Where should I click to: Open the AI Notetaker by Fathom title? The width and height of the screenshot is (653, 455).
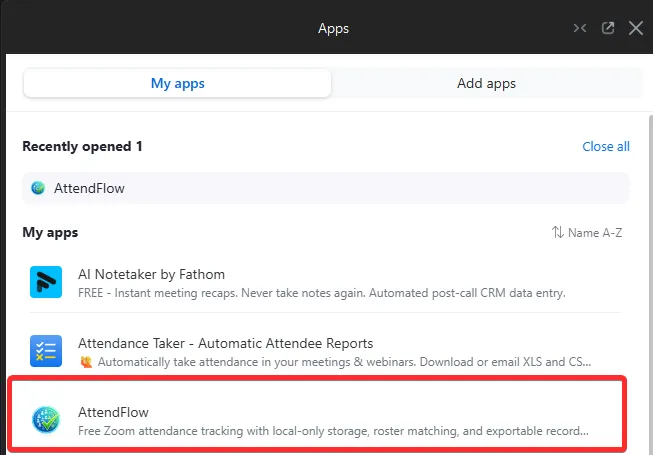pyautogui.click(x=151, y=274)
